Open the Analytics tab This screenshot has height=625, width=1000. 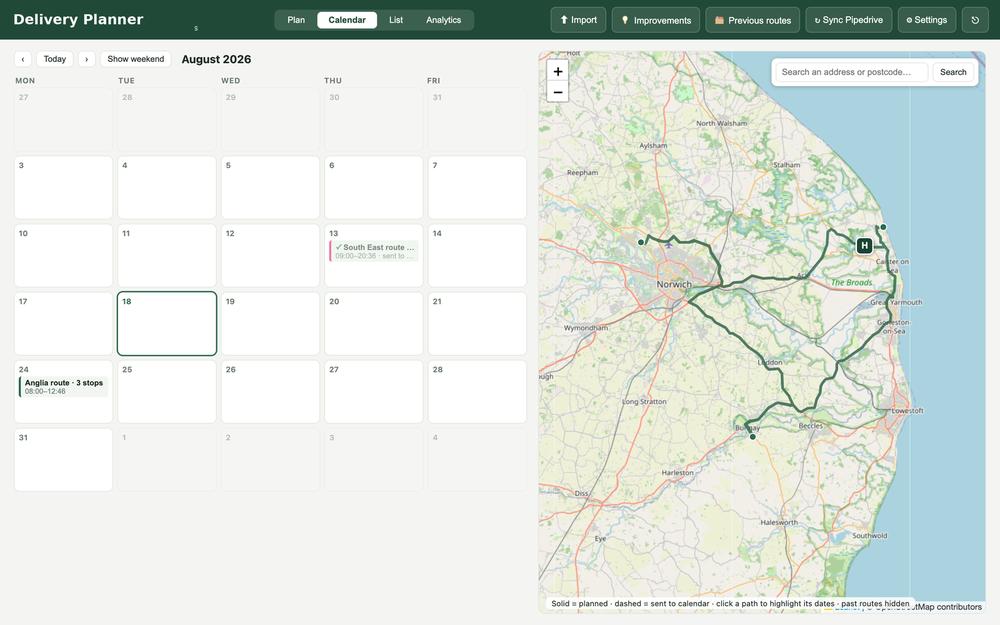pos(443,20)
